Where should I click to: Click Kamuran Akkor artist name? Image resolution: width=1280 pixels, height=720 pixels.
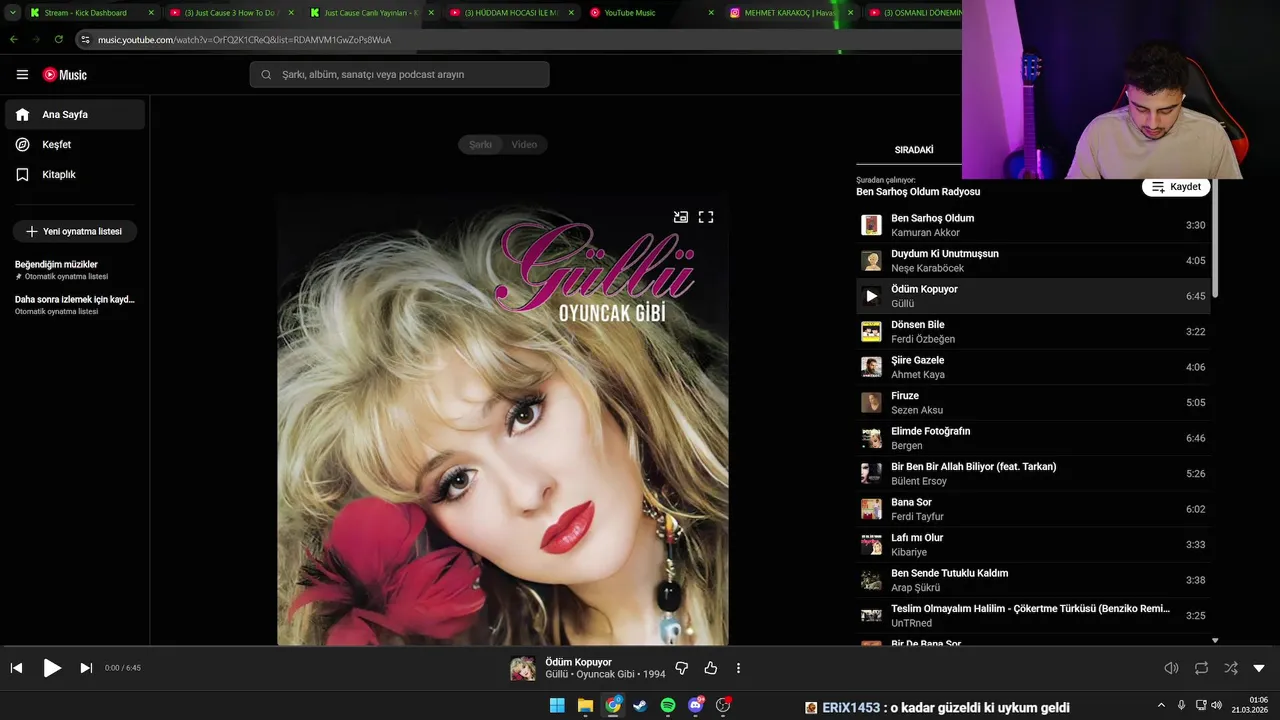925,233
